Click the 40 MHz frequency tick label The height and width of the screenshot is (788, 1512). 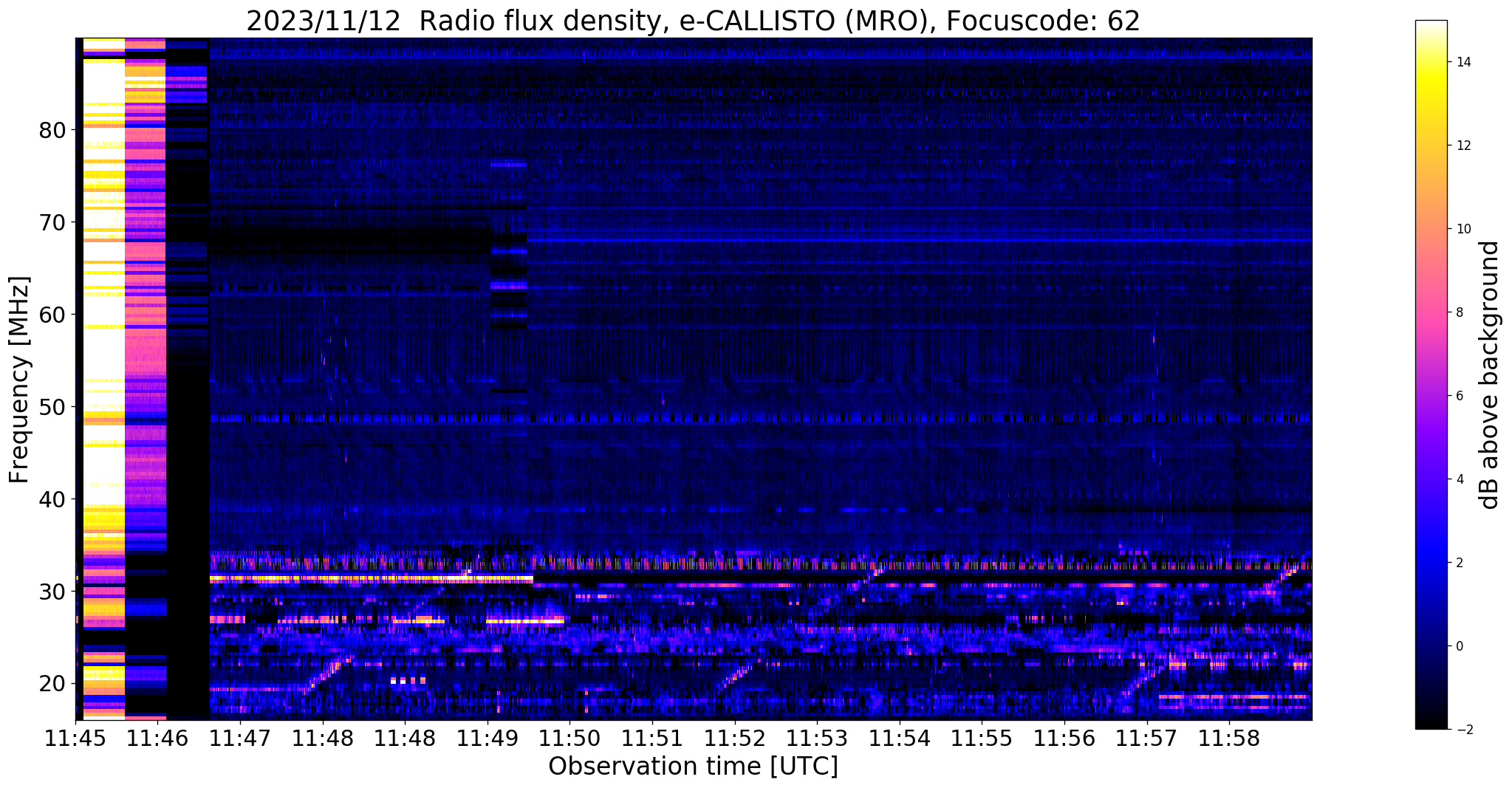pyautogui.click(x=53, y=500)
